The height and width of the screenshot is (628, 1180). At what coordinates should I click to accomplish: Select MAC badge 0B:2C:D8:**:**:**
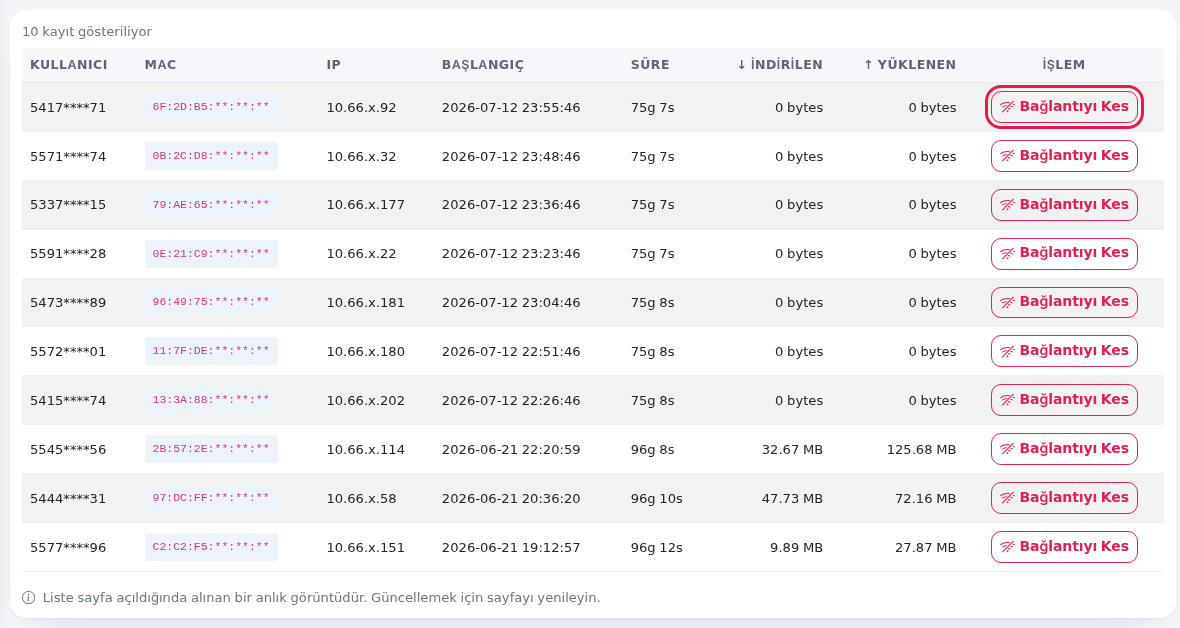pos(211,156)
